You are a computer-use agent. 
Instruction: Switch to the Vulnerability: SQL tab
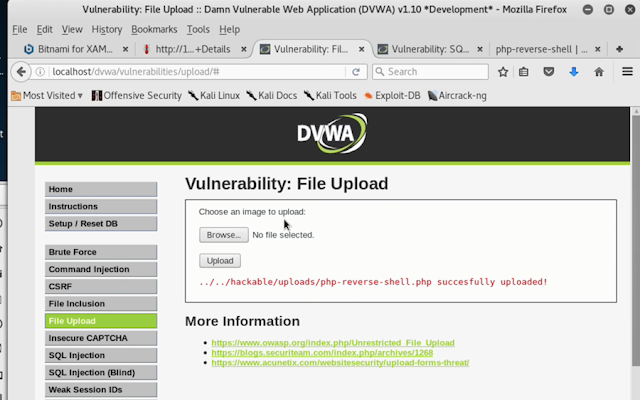[430, 49]
